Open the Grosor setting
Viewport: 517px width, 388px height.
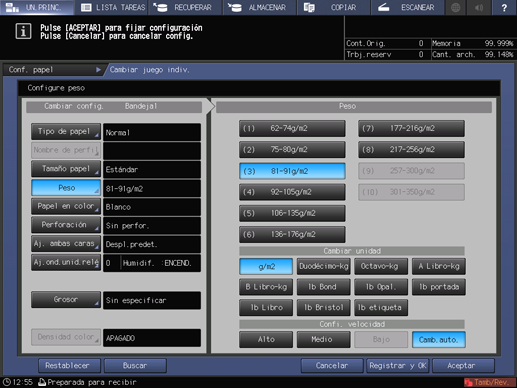[66, 300]
